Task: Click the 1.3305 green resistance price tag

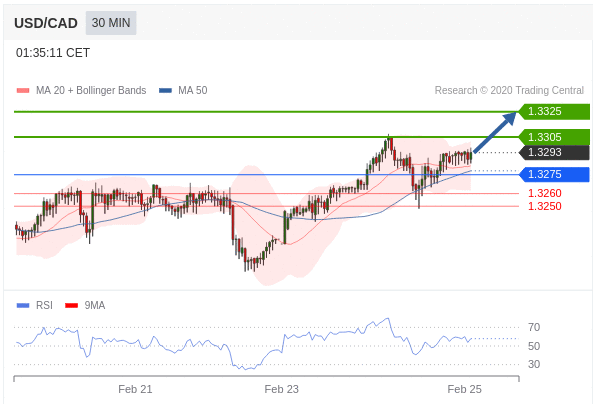Action: coord(554,137)
